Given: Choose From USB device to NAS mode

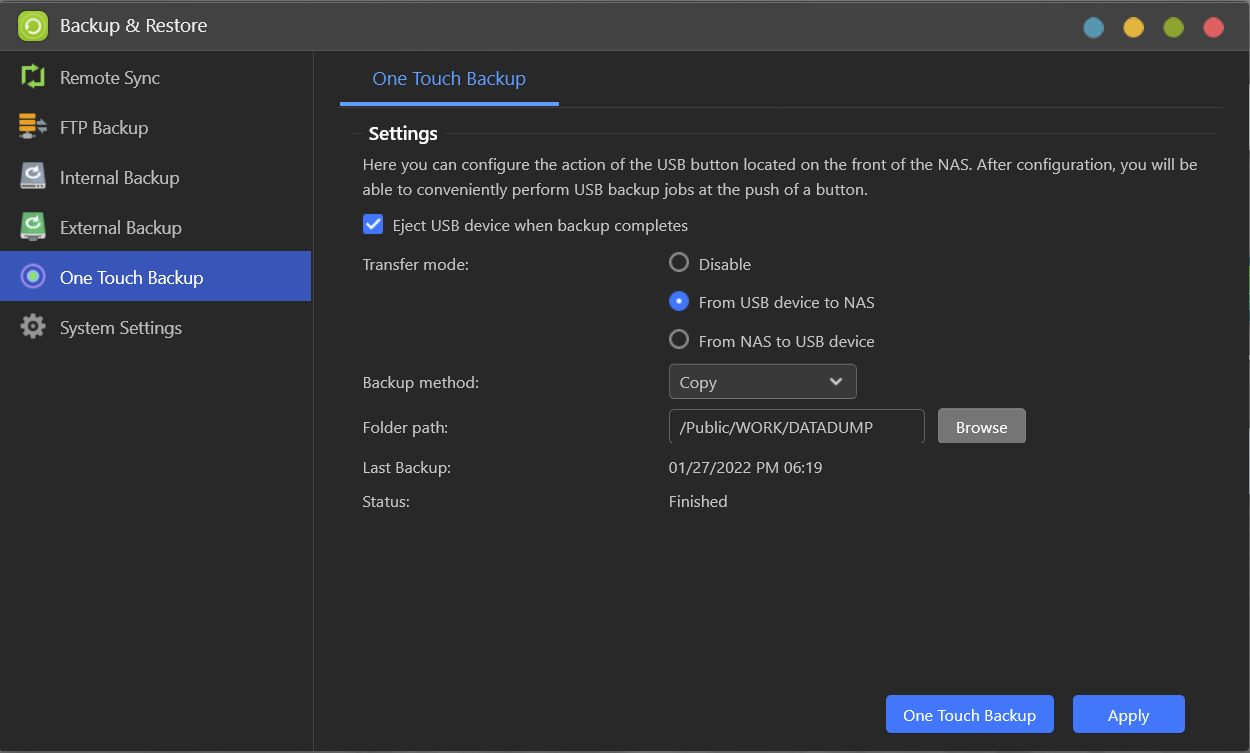Looking at the screenshot, I should coord(679,301).
